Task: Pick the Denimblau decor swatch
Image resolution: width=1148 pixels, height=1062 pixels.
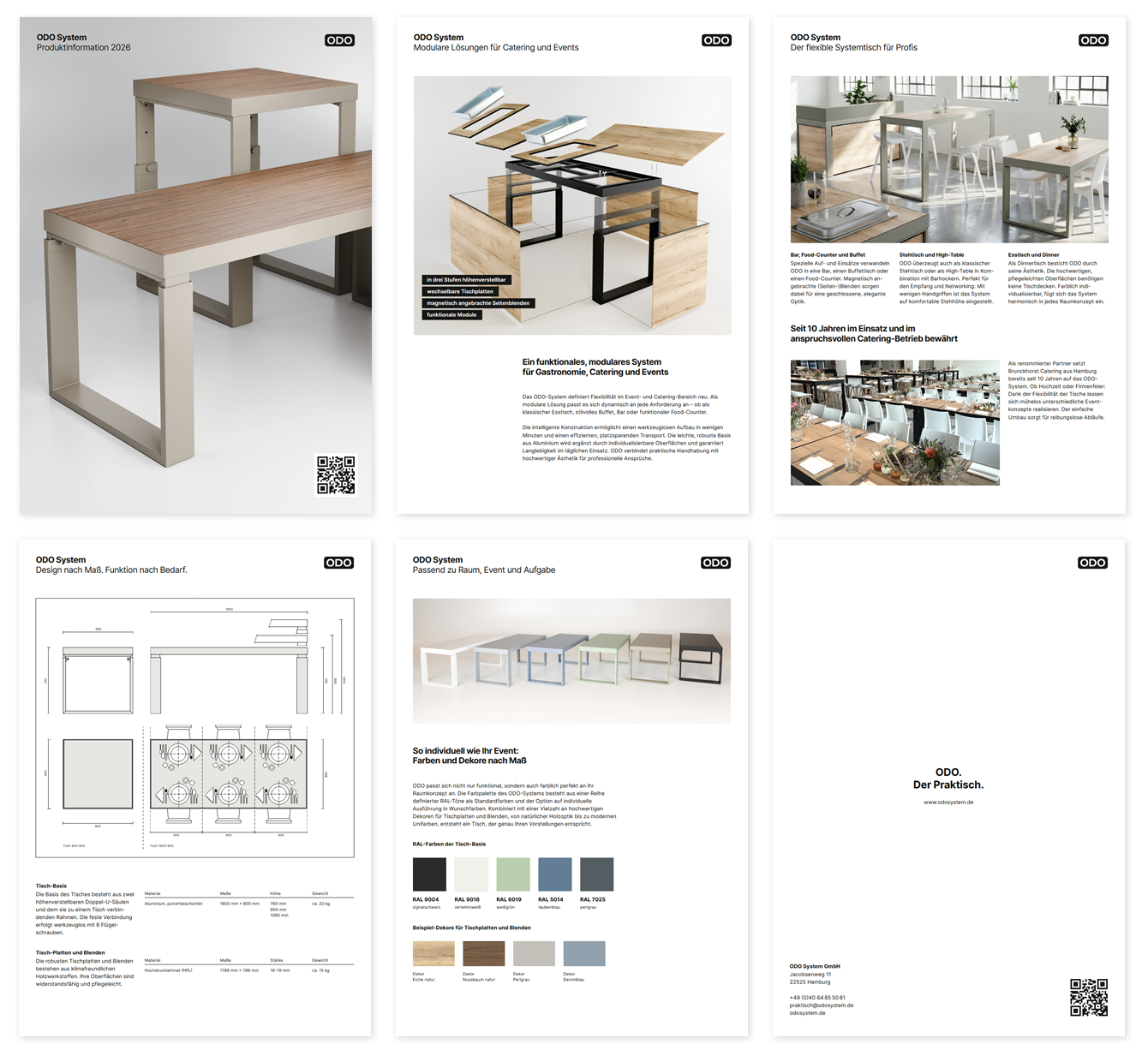Action: [584, 954]
